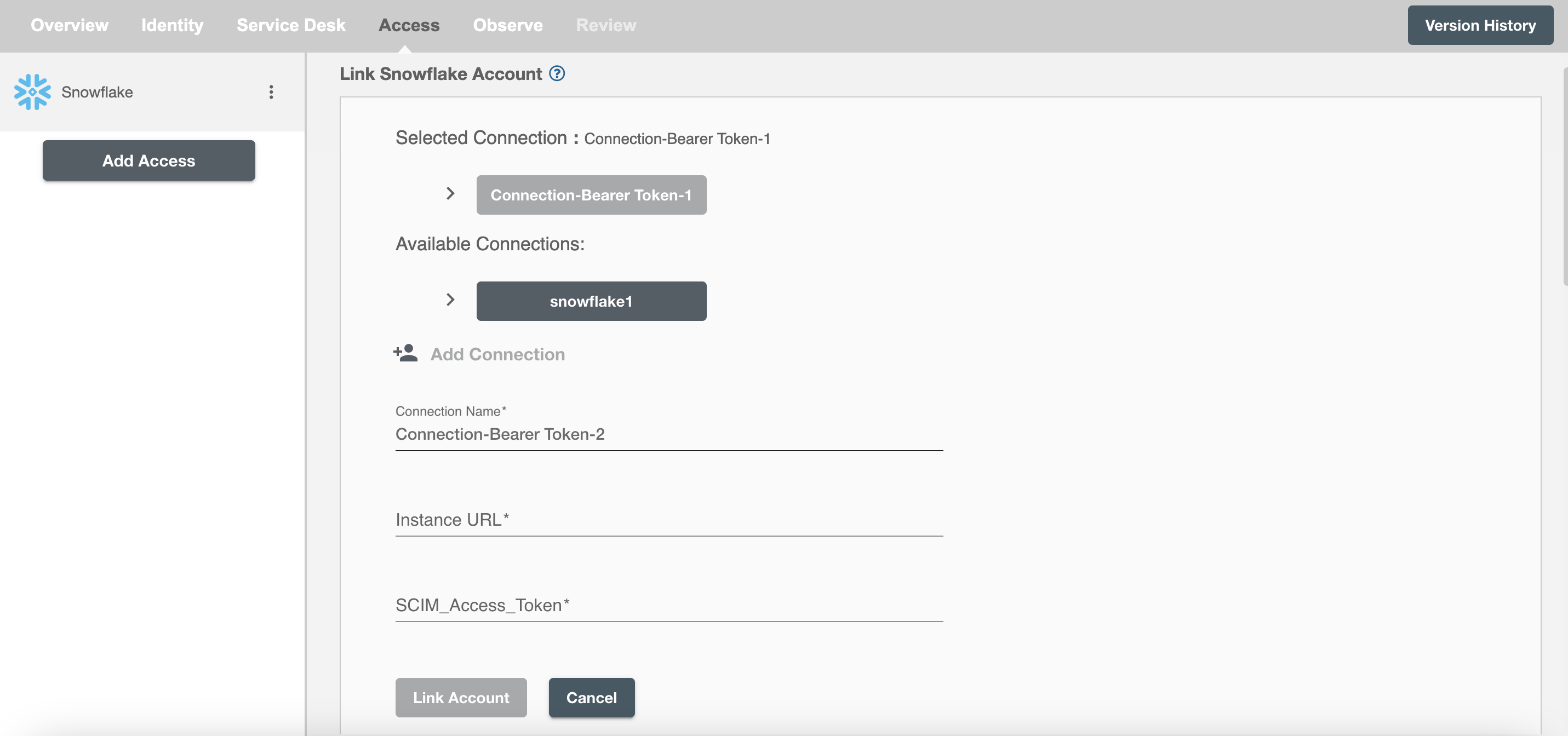Viewport: 1568px width, 736px height.
Task: Select the Access tab
Action: point(409,25)
